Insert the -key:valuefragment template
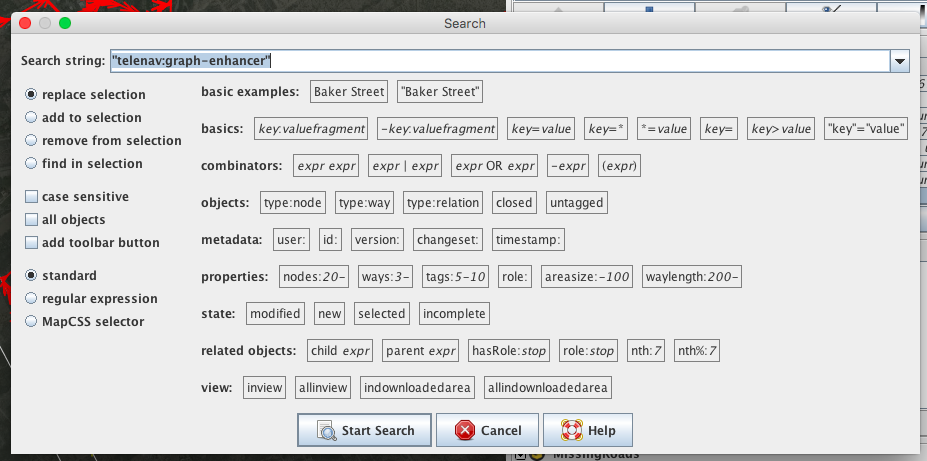 tap(437, 129)
